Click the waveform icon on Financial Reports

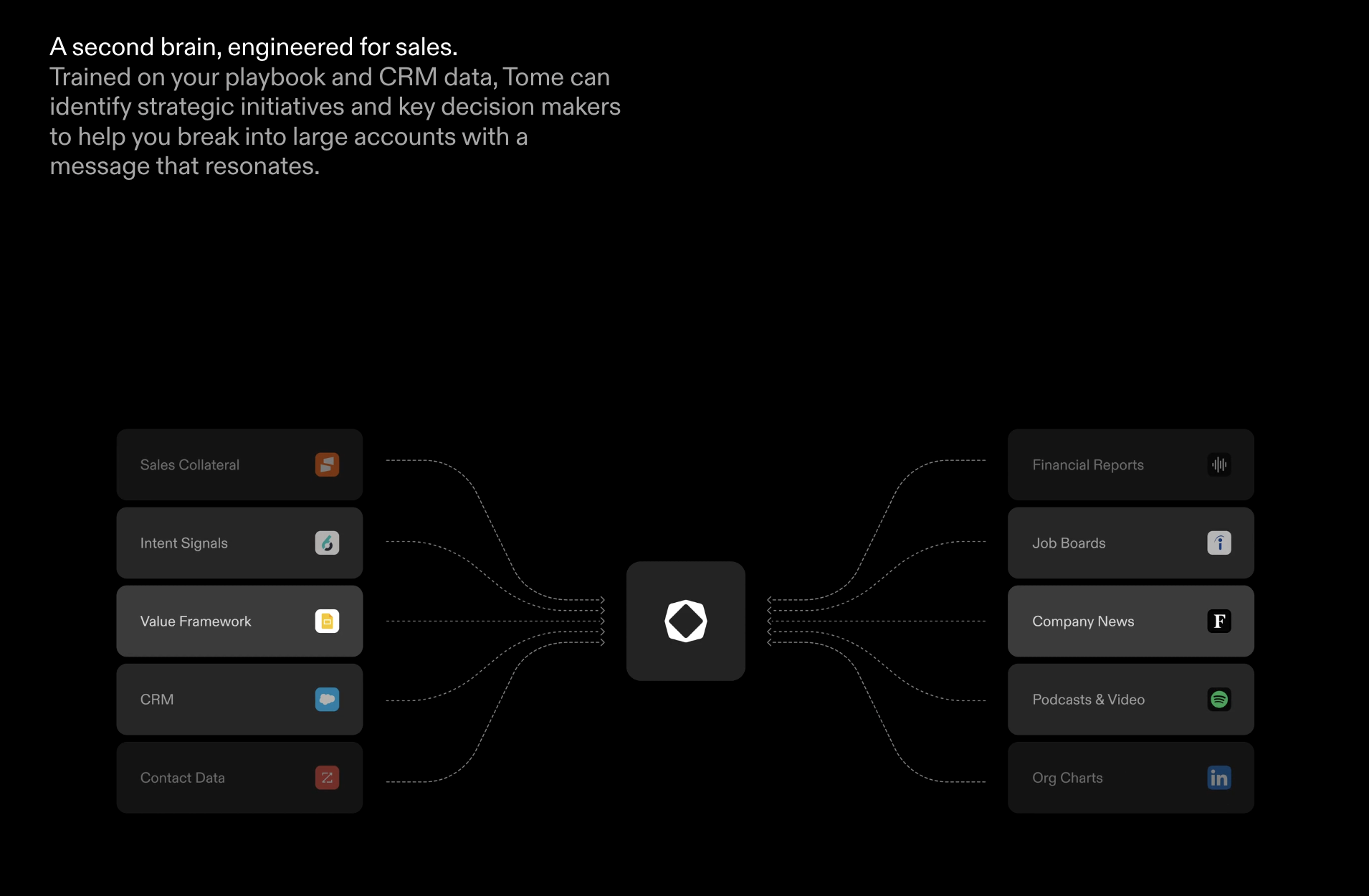1220,464
